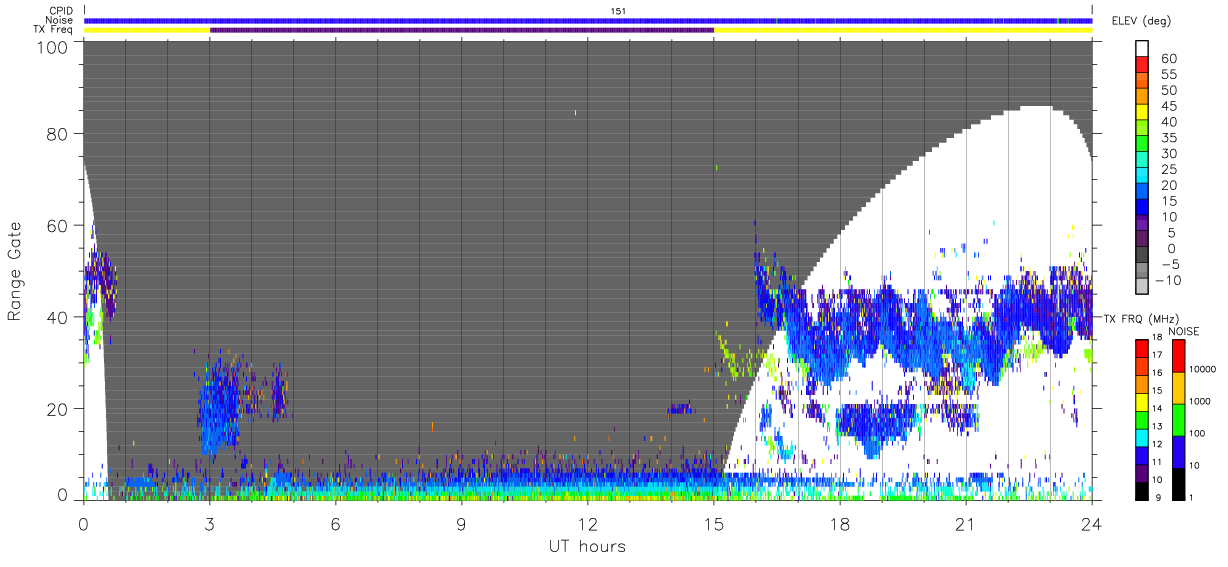Click the yellow TX Freq segment after 15 UT
The image size is (1228, 567).
pyautogui.click(x=903, y=30)
